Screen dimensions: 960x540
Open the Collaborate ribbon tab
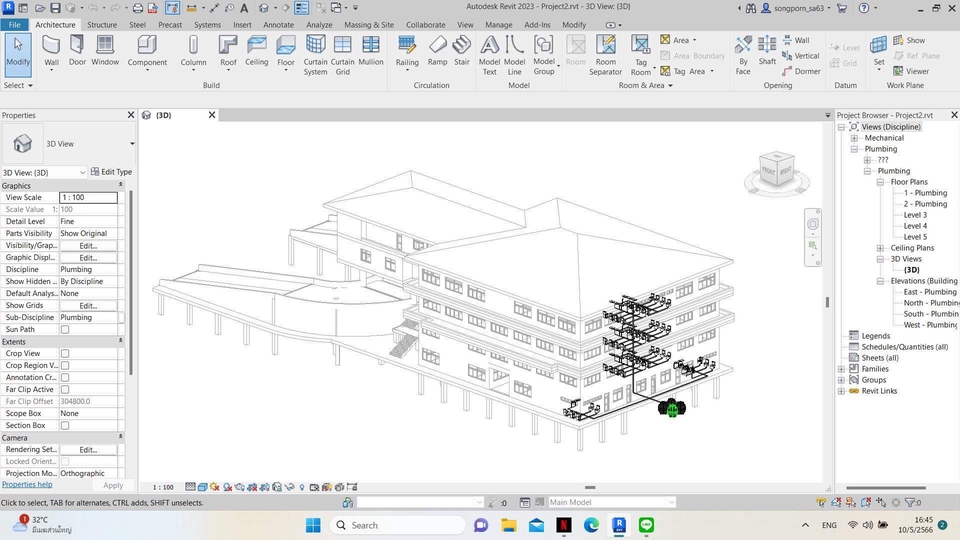[426, 24]
